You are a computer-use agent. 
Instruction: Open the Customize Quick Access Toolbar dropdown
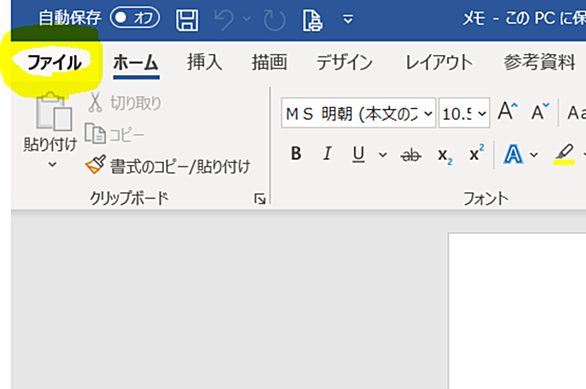[x=348, y=19]
